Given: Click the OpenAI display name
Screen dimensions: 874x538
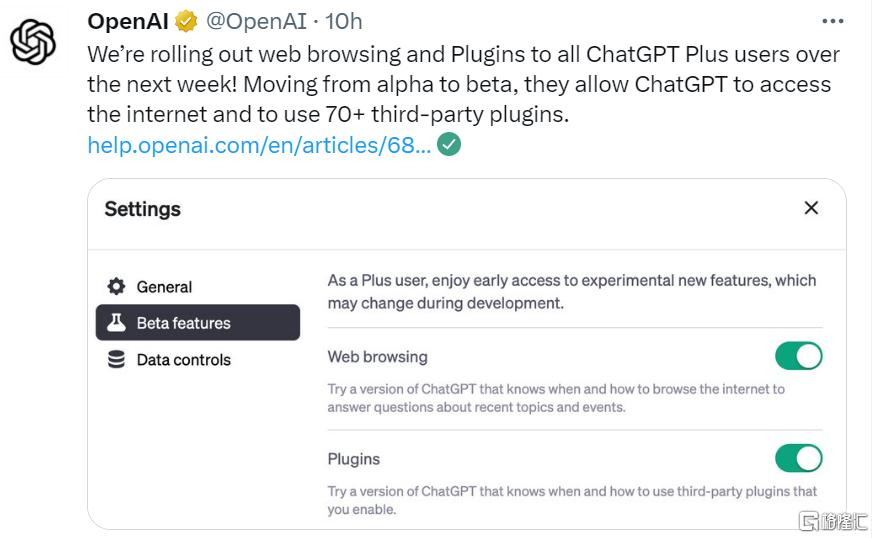Looking at the screenshot, I should click(x=128, y=21).
